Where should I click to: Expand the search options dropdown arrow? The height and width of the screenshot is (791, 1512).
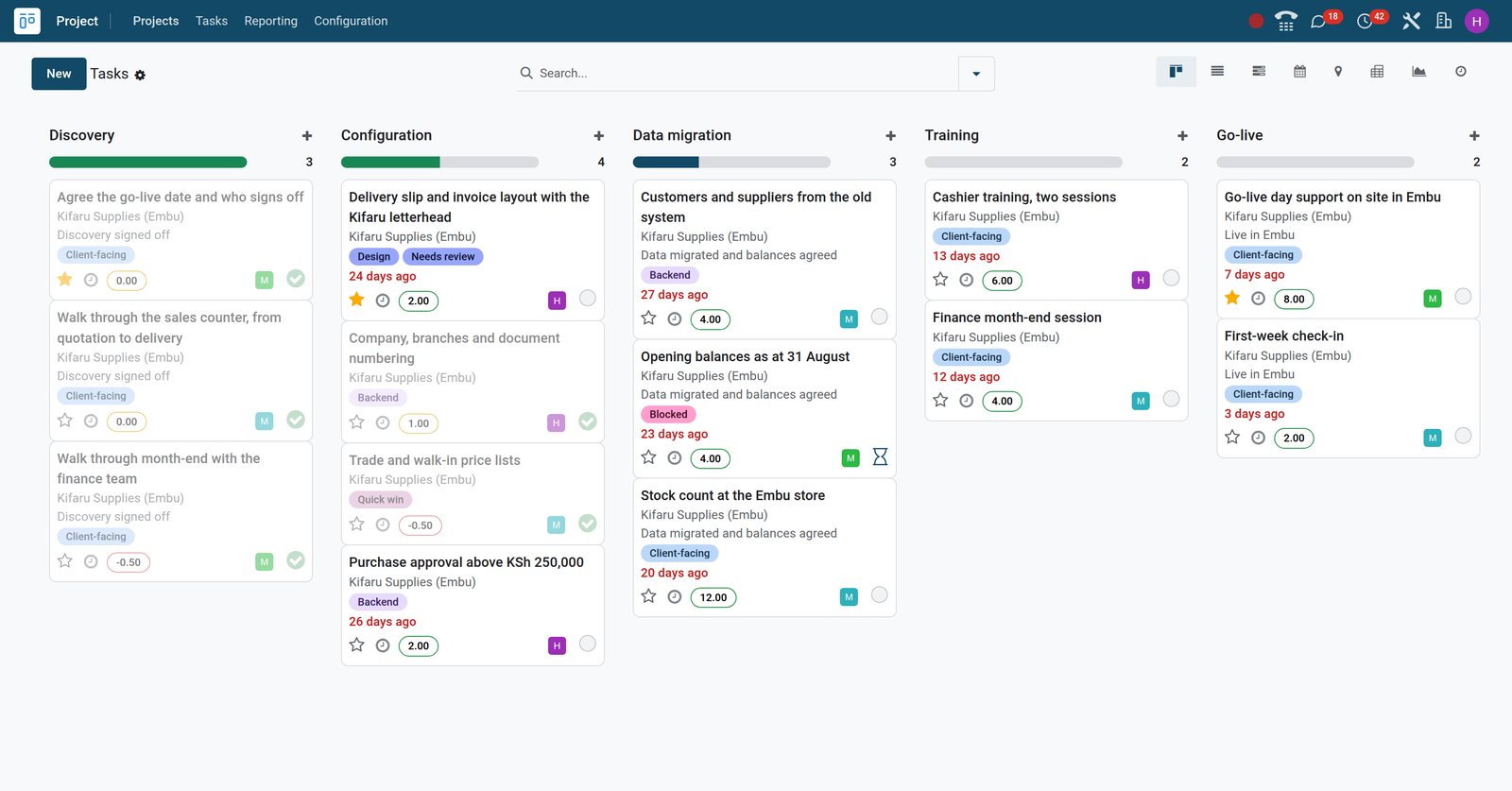click(976, 74)
